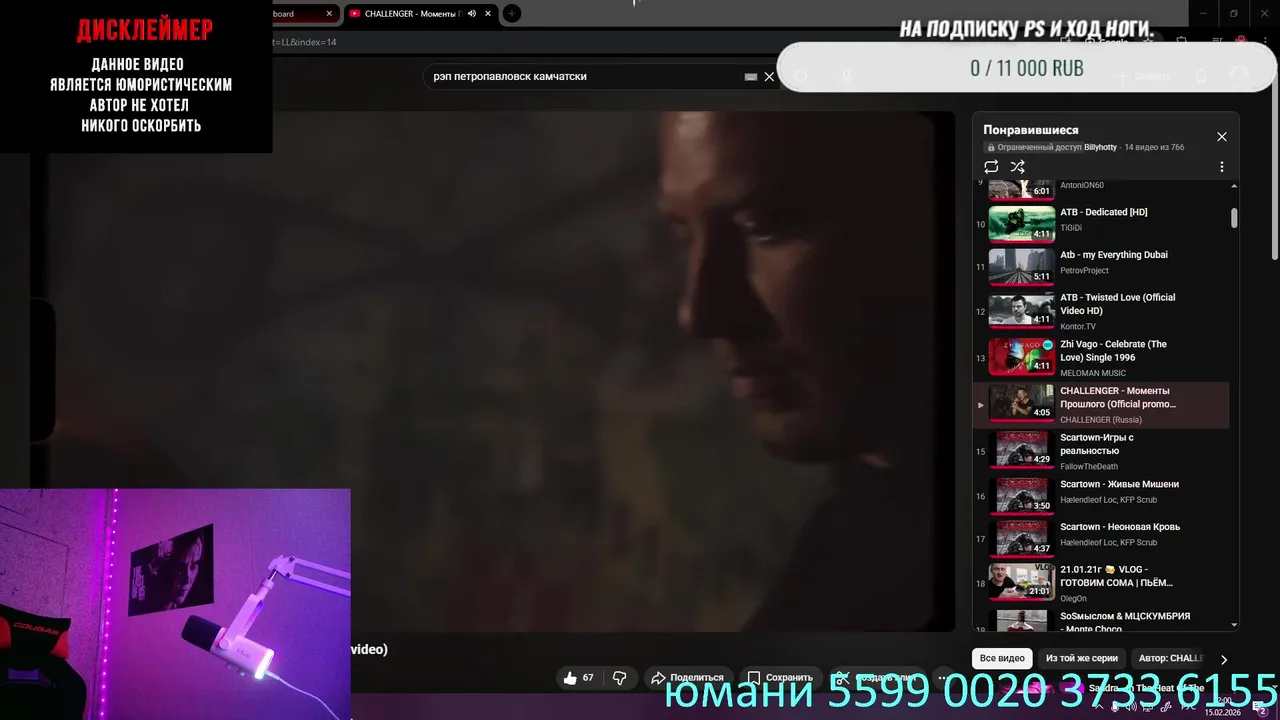
Task: Open a new browser tab with plus
Action: pyautogui.click(x=511, y=14)
